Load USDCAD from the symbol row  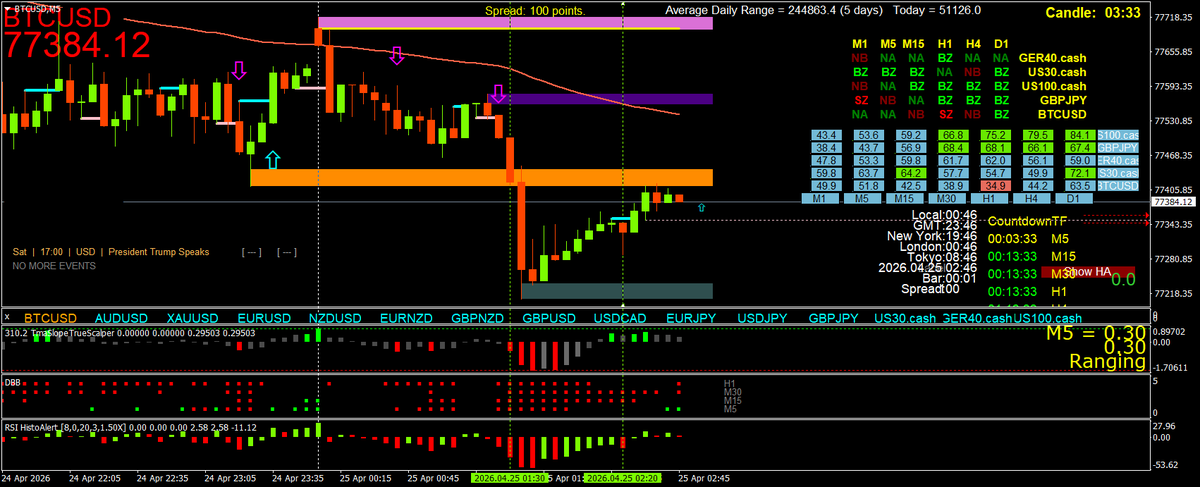pyautogui.click(x=622, y=317)
